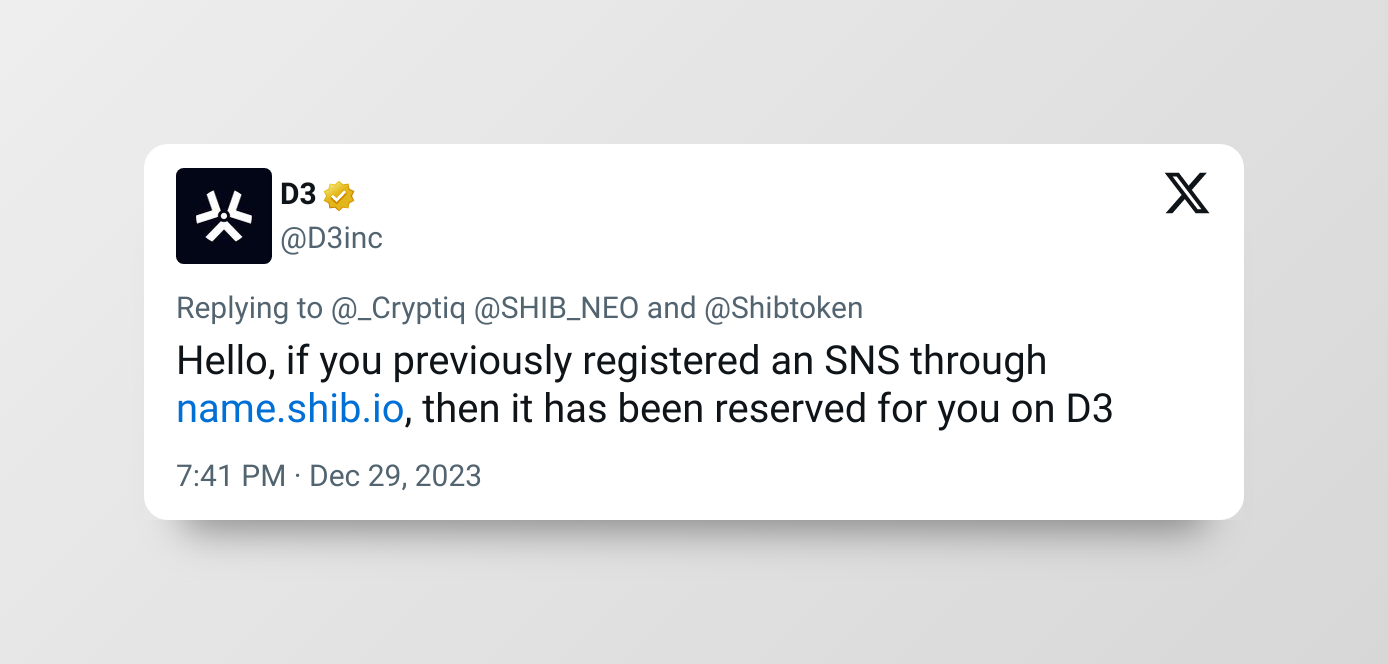This screenshot has height=664, width=1388.
Task: Click 'D3' at the end of the tweet
Action: click(x=1089, y=410)
